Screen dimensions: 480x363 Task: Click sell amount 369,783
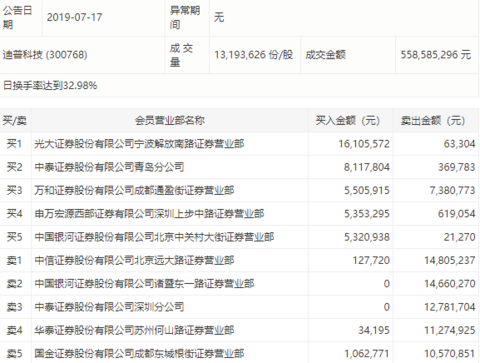pyautogui.click(x=457, y=167)
